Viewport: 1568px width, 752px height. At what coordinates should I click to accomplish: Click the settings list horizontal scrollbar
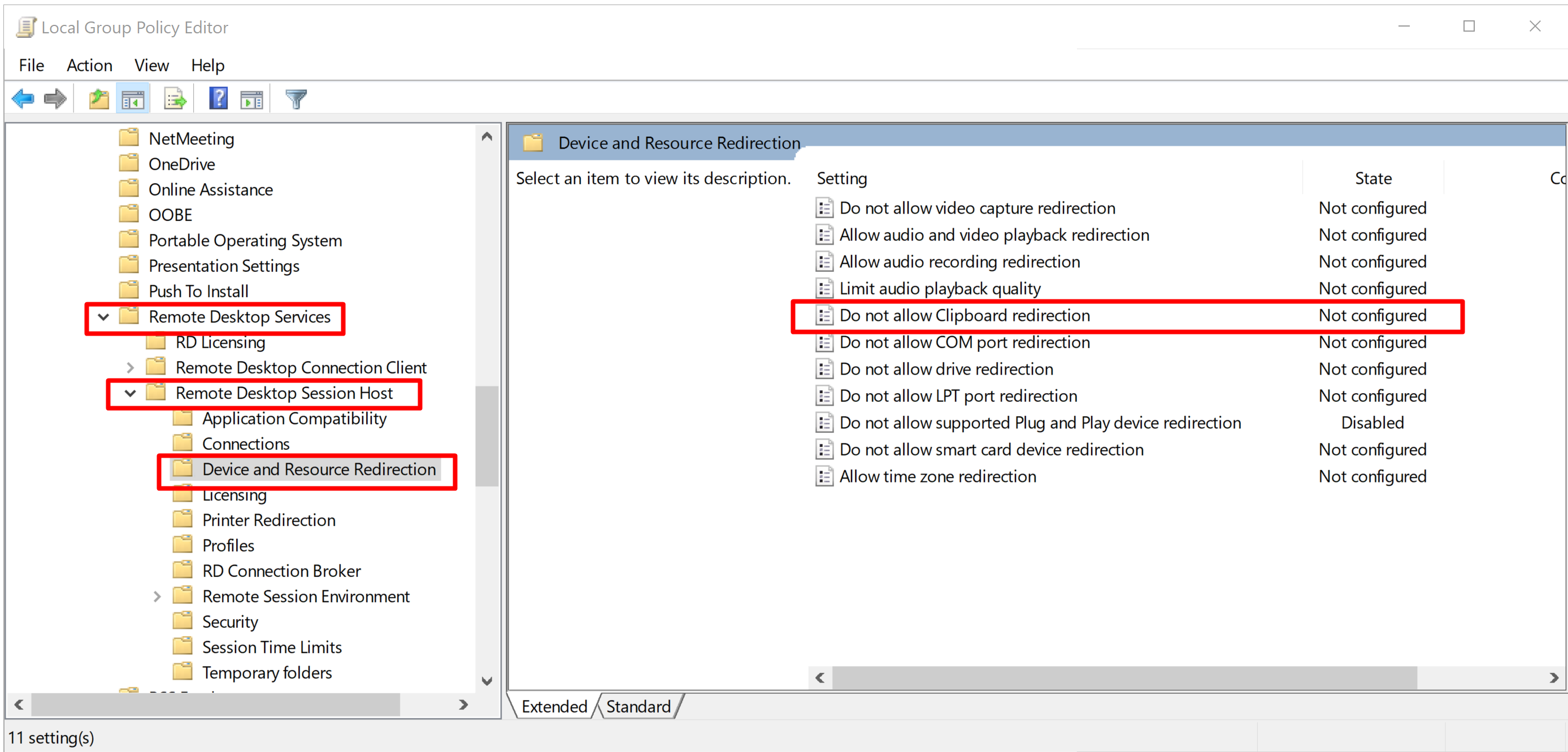[1124, 677]
